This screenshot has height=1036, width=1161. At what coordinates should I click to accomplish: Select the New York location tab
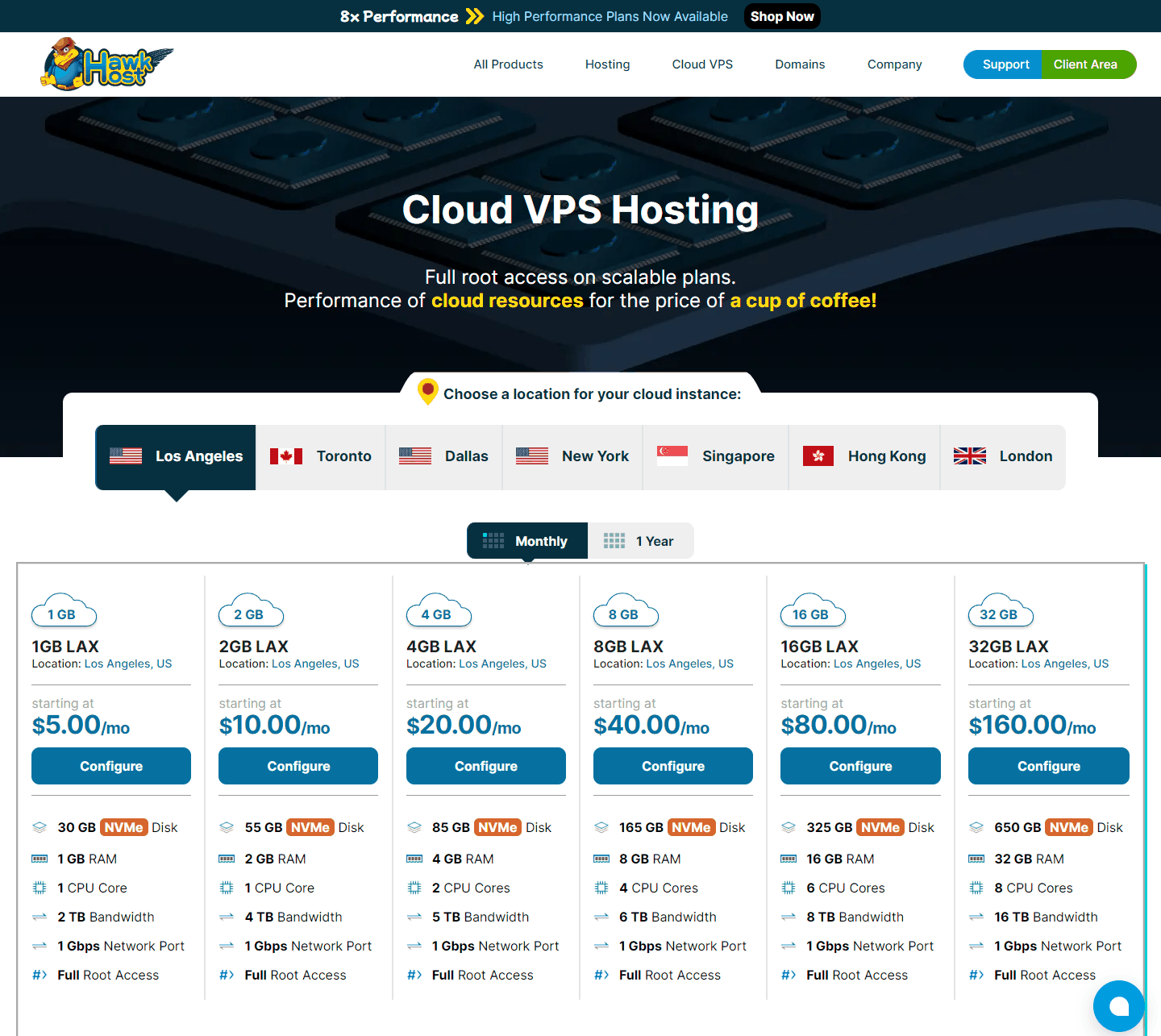tap(572, 457)
